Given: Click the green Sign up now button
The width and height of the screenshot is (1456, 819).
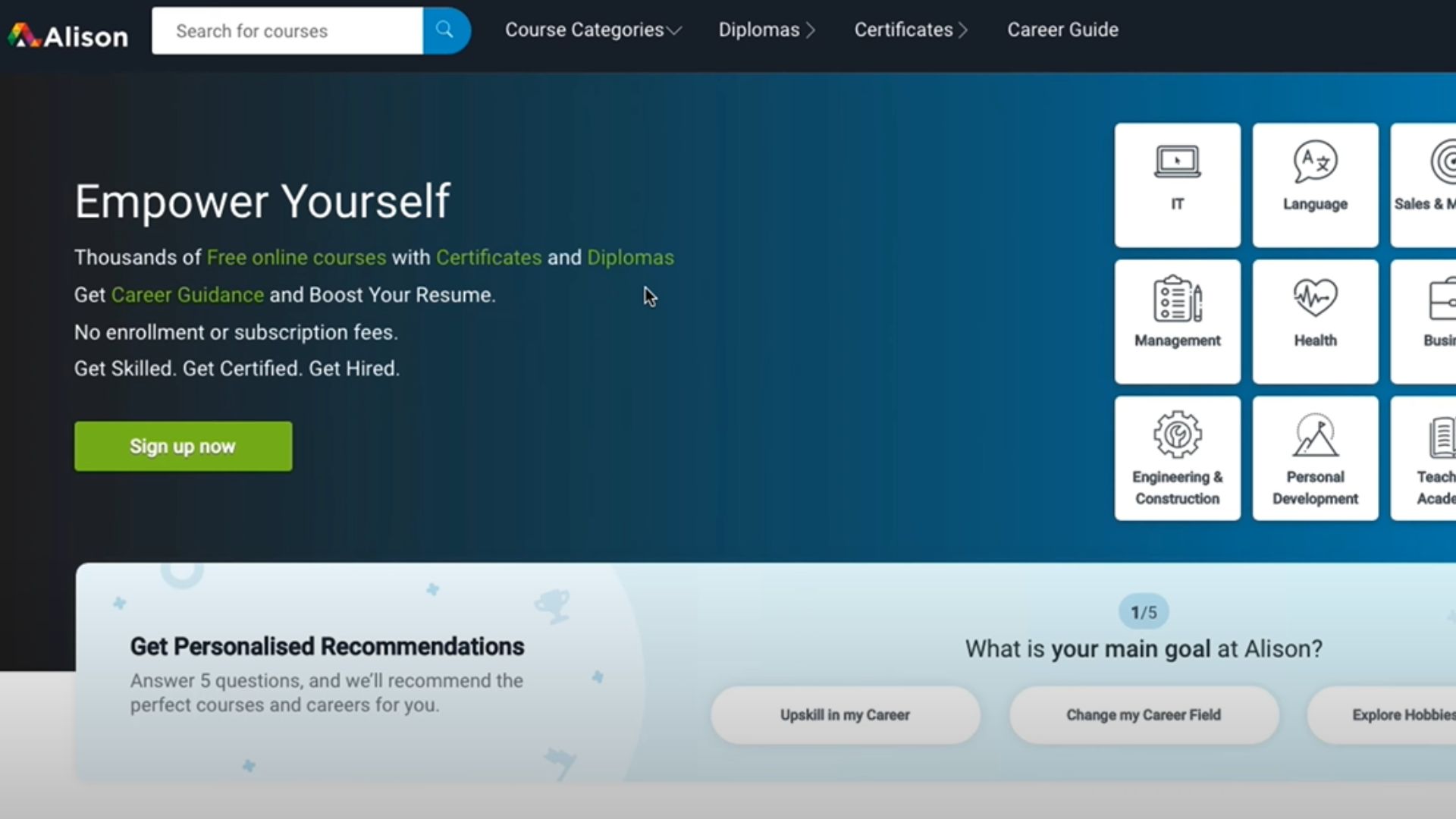Looking at the screenshot, I should click(183, 447).
